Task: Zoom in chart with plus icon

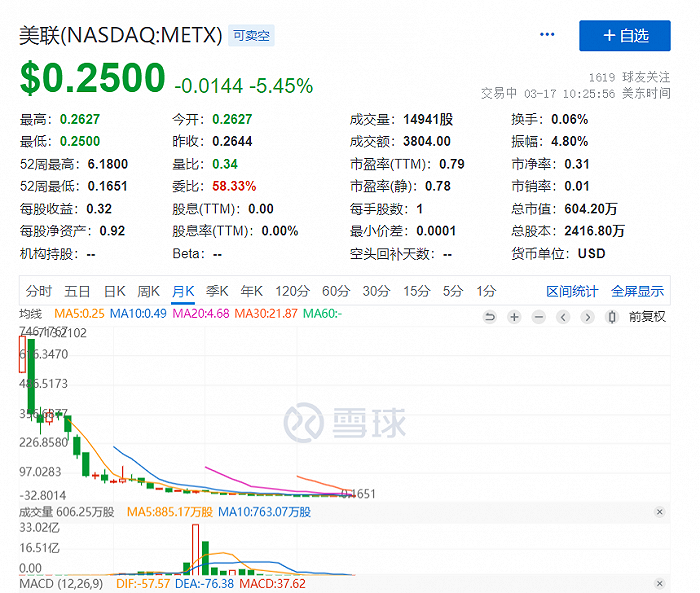Action: 514,317
